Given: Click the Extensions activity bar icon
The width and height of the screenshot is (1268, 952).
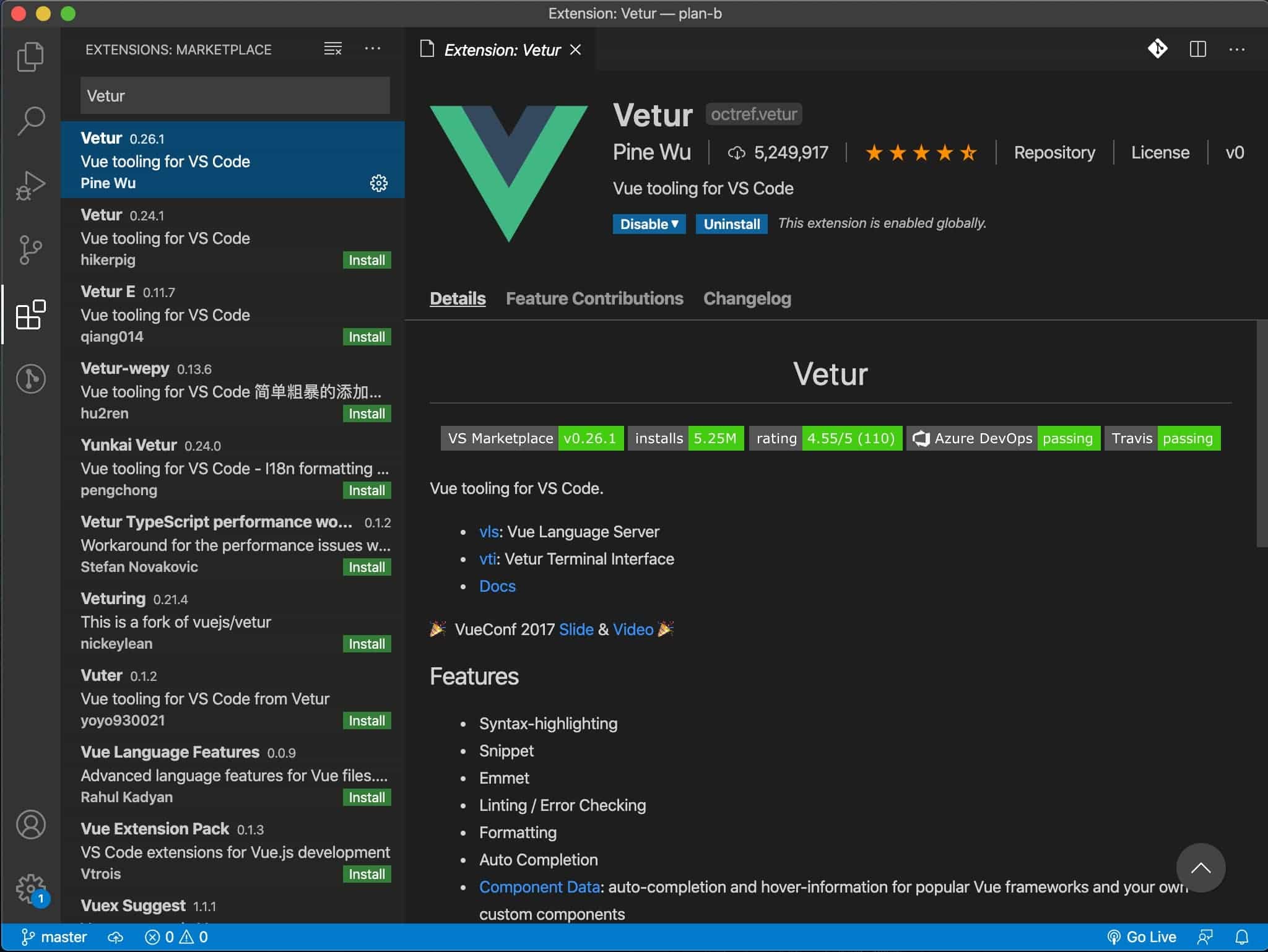Looking at the screenshot, I should (30, 314).
